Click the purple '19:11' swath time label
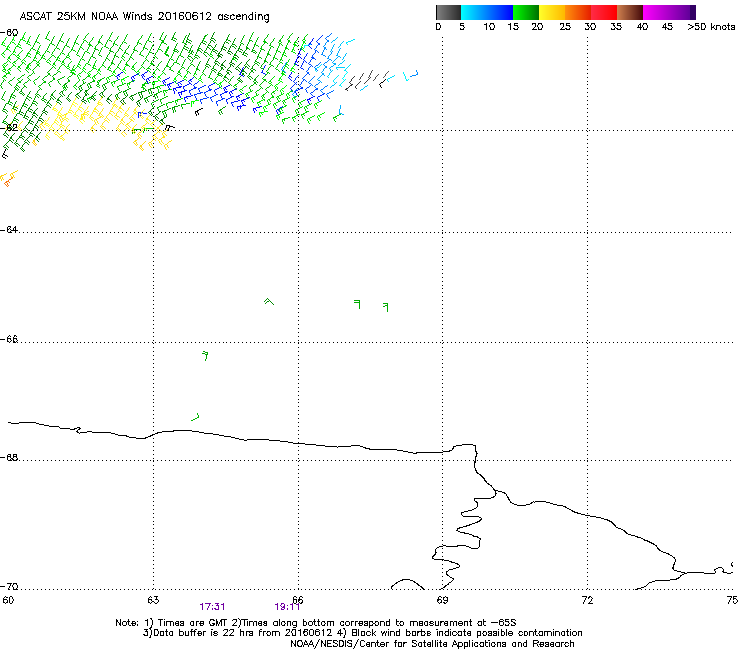The width and height of the screenshot is (740, 650). pyautogui.click(x=287, y=607)
